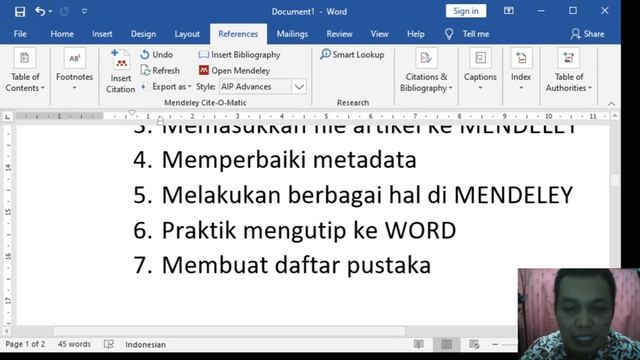Open the undo history dropdown arrow
This screenshot has width=640, height=360.
[50, 11]
